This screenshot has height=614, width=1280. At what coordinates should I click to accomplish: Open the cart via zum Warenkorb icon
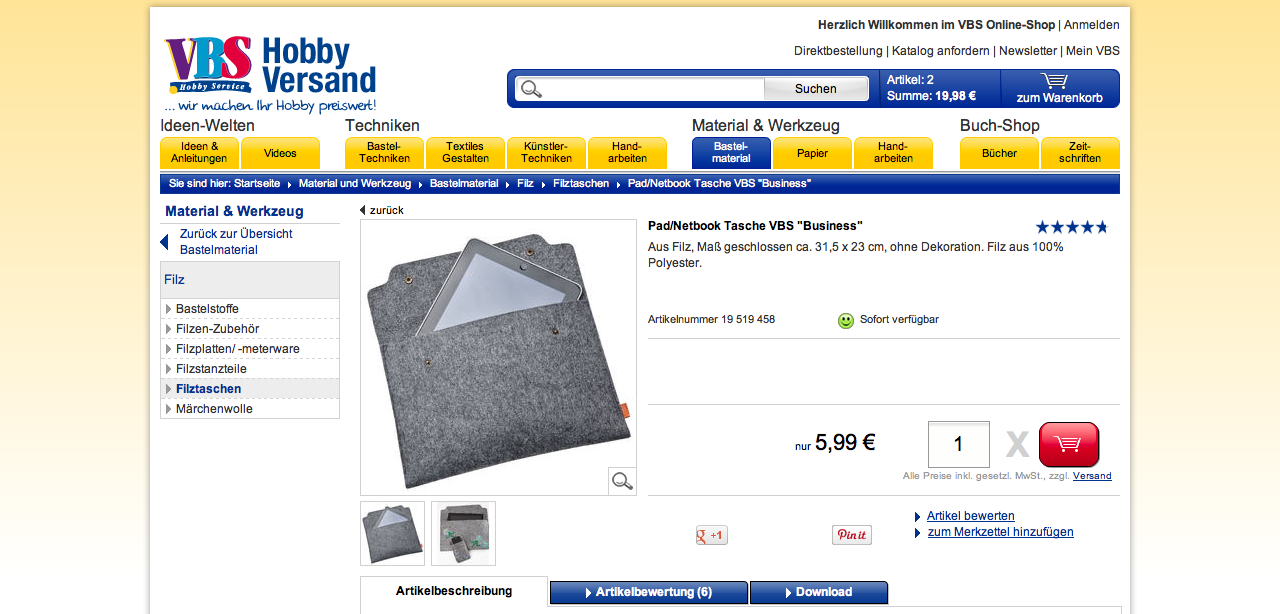click(1059, 88)
